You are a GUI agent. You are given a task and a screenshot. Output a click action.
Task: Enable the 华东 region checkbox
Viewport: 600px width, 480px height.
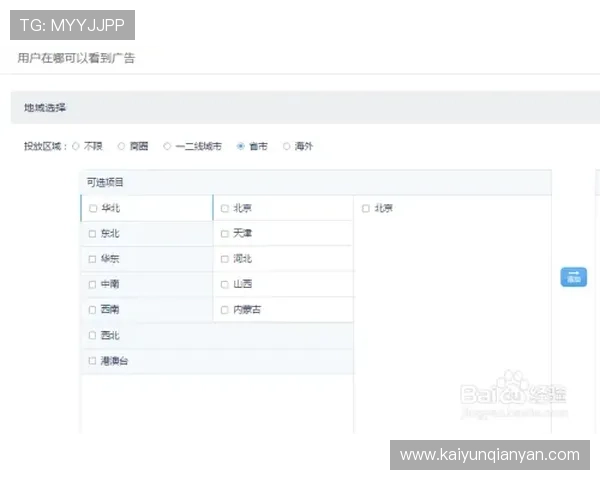point(92,259)
